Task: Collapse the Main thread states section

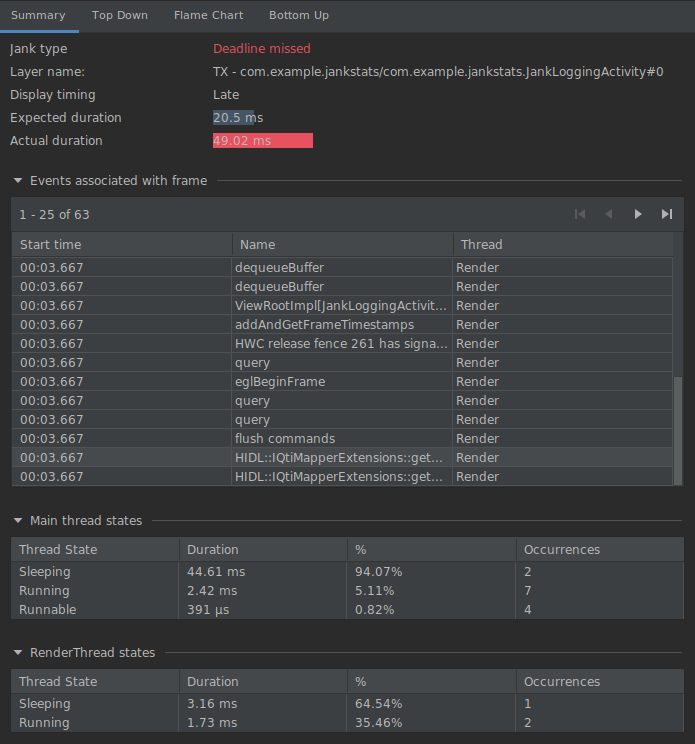Action: (18, 521)
